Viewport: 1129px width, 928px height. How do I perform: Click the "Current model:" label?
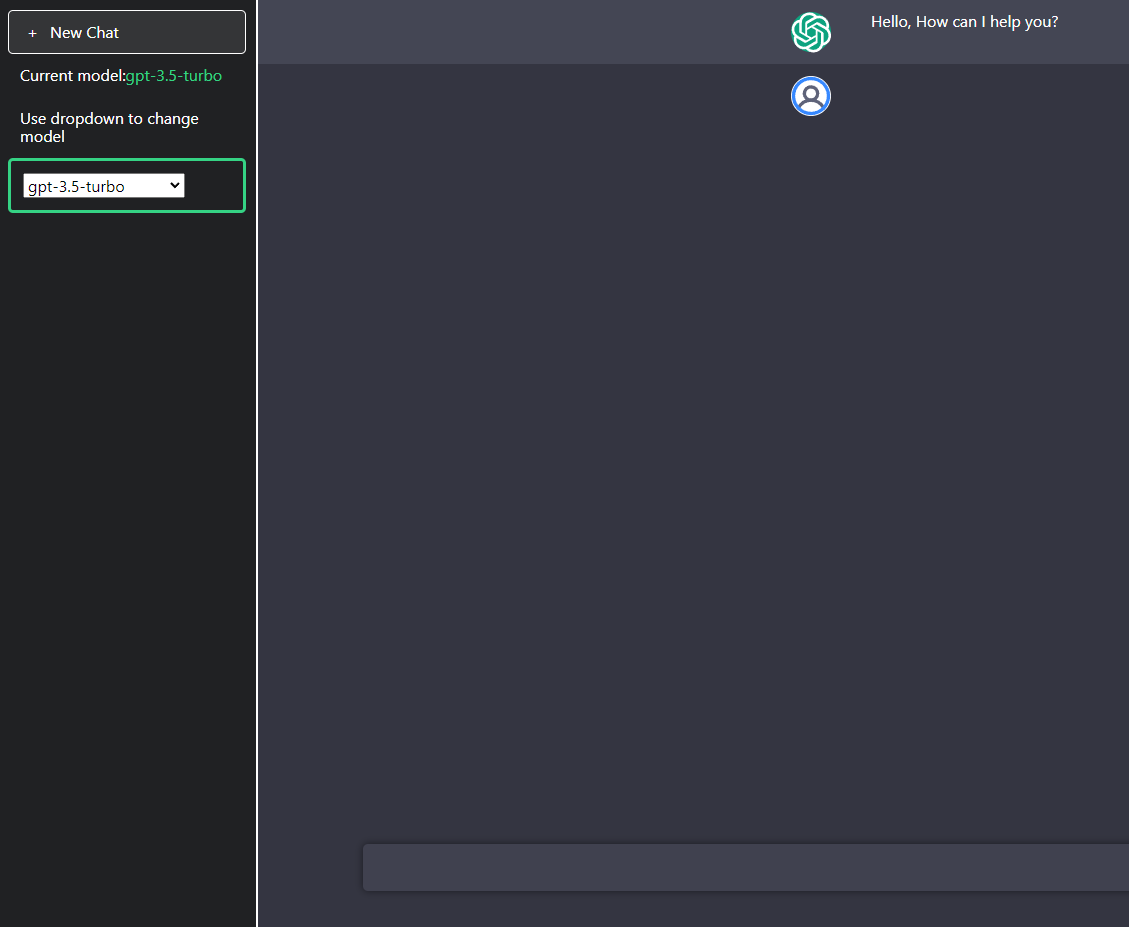click(x=72, y=76)
